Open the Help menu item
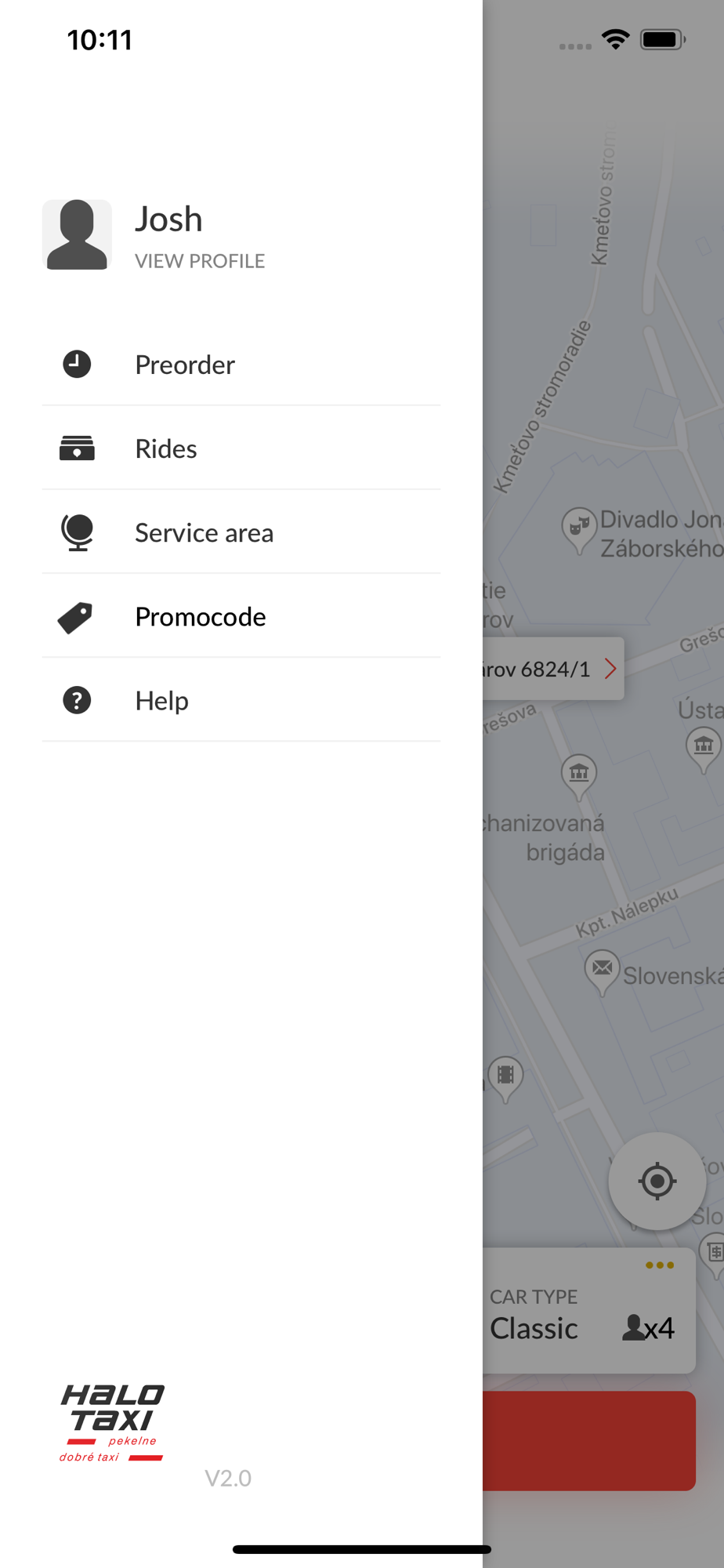This screenshot has height=1568, width=724. (241, 700)
